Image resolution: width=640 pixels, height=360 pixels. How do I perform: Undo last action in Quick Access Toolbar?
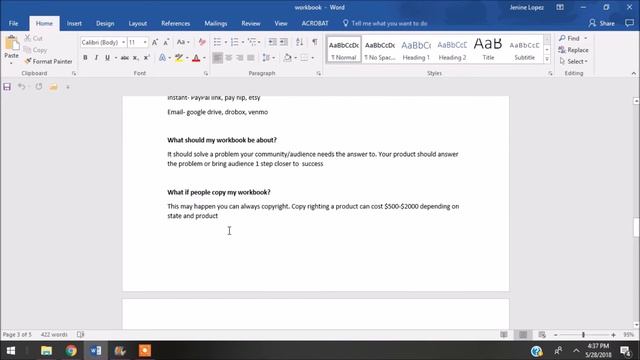[x=21, y=87]
